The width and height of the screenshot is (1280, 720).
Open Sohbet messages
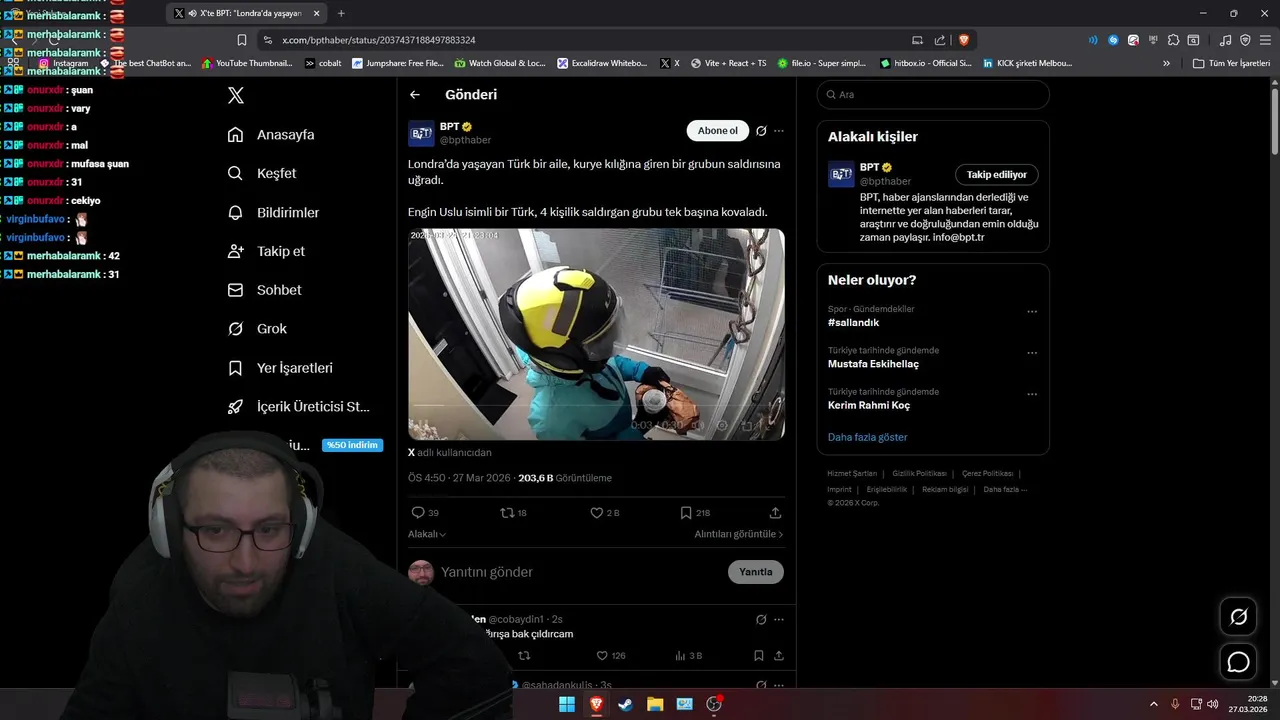264,290
